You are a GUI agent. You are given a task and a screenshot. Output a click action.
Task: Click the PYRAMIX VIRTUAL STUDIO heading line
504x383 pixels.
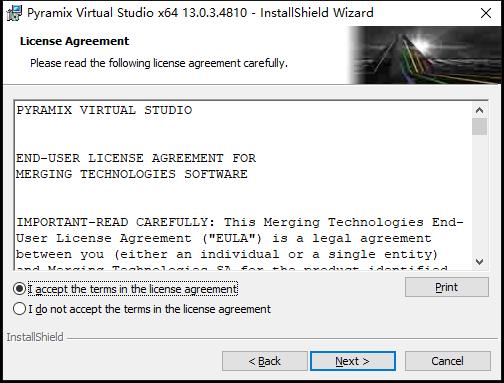coord(104,110)
